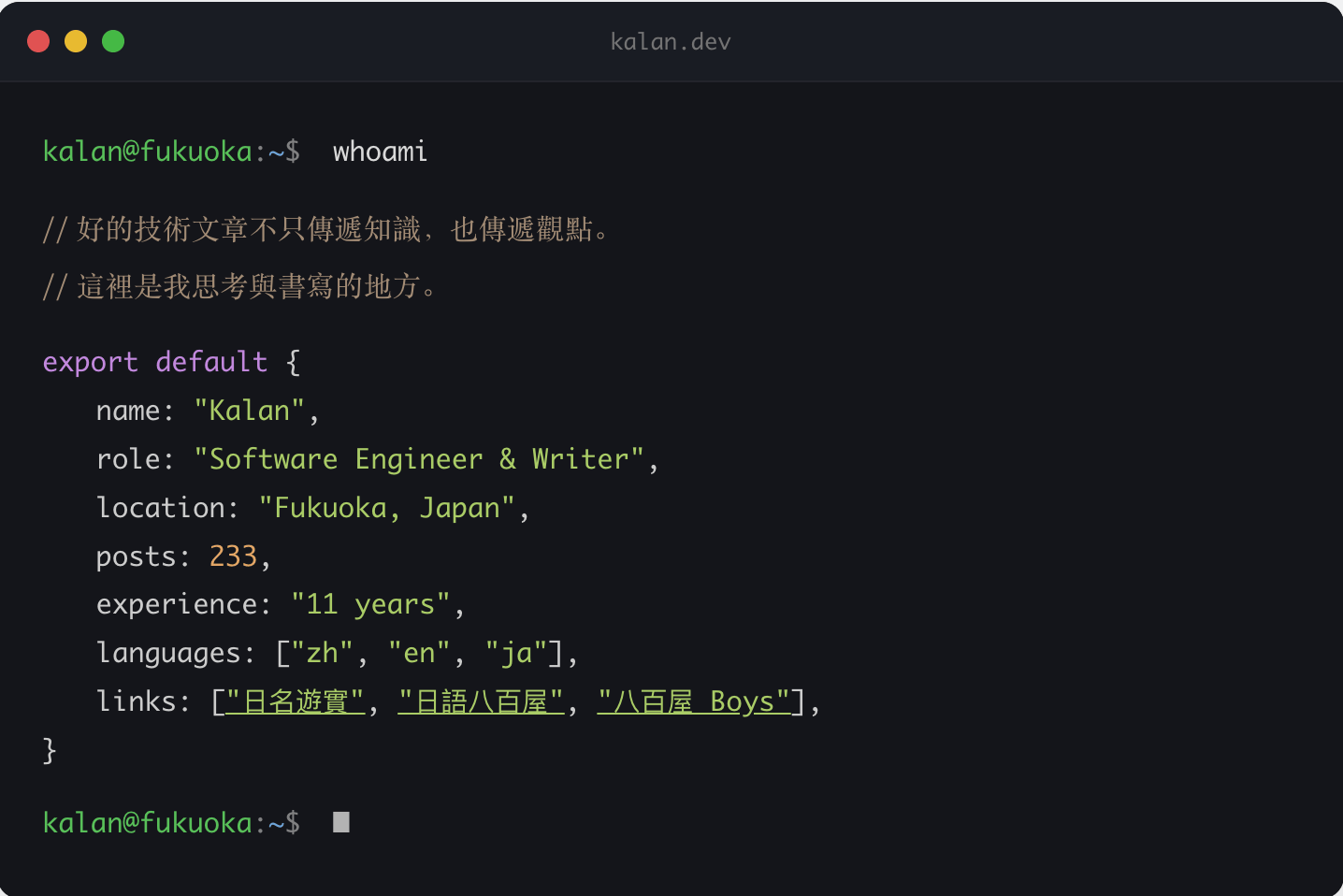Open the "日語八百屋" link
The image size is (1343, 896).
[x=481, y=701]
